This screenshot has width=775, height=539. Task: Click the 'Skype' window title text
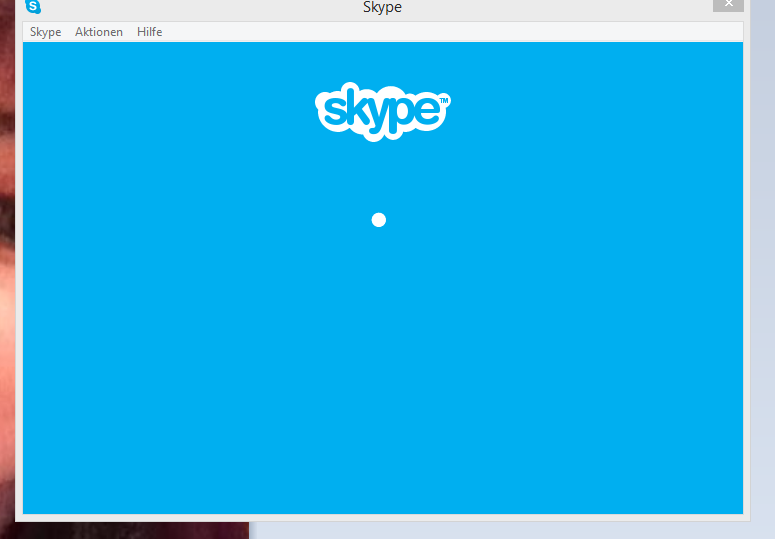pyautogui.click(x=382, y=8)
